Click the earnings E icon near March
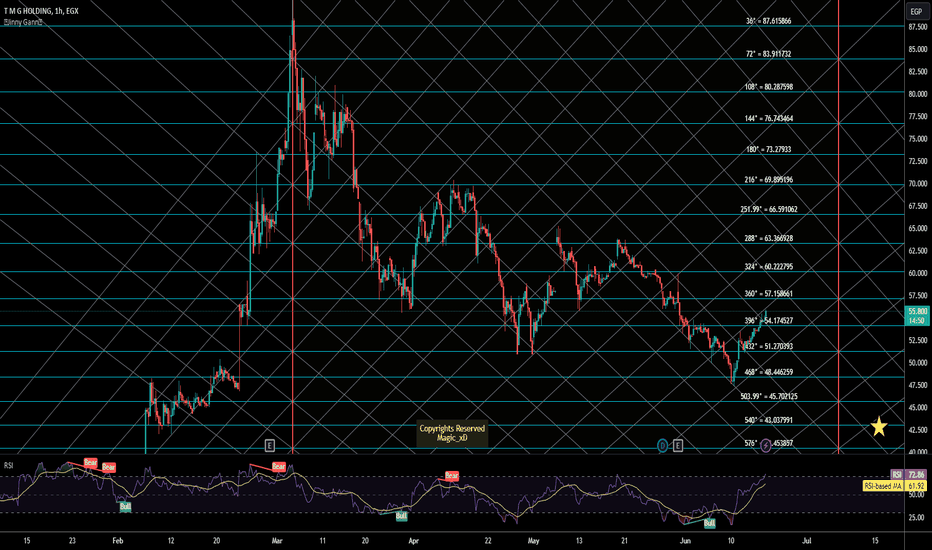 [269, 445]
